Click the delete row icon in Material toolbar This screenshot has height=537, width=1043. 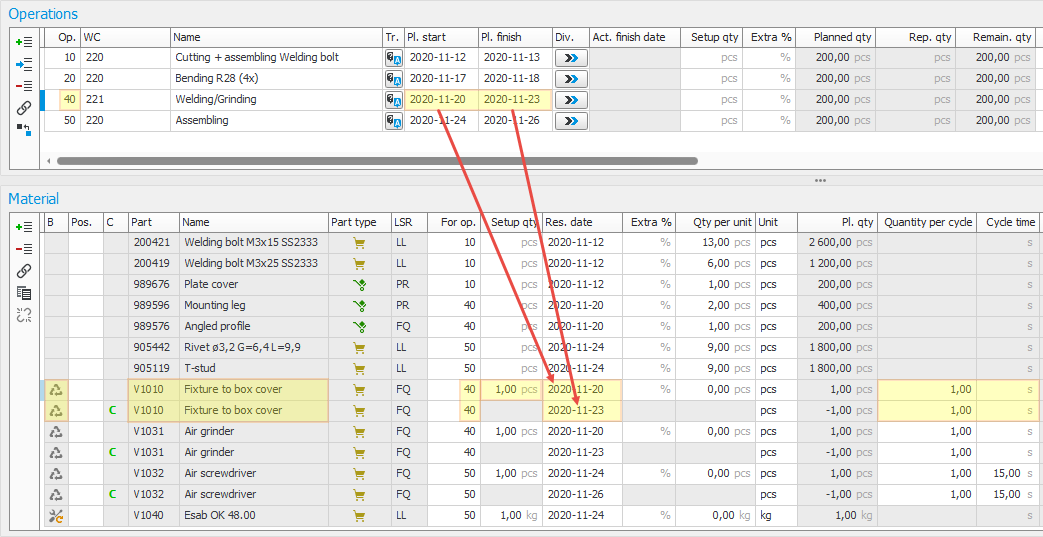point(25,249)
